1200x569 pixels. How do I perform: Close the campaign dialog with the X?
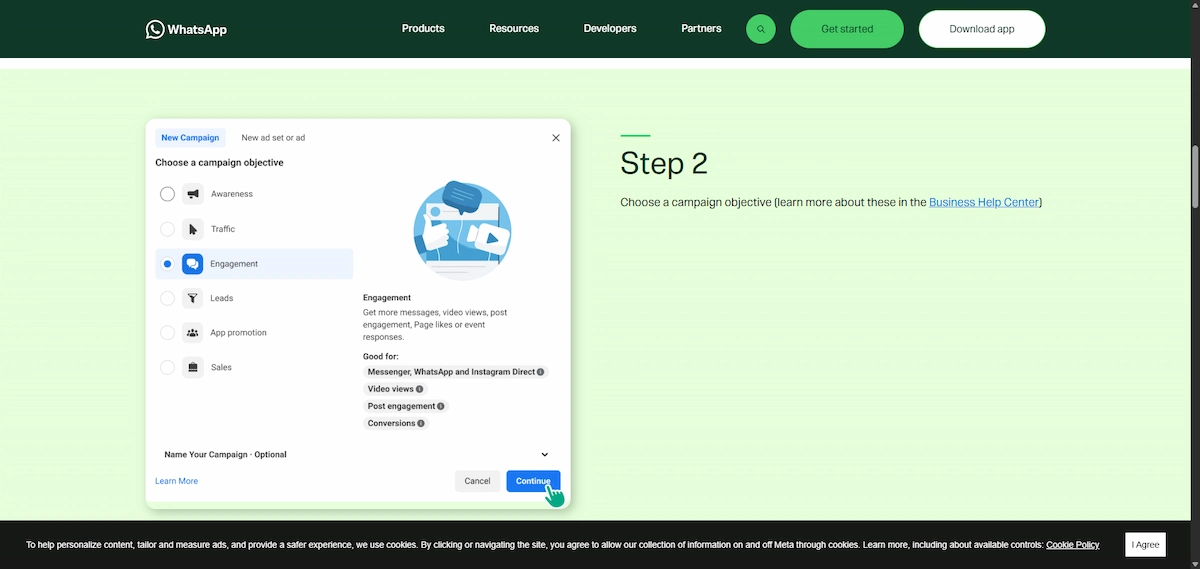click(556, 138)
